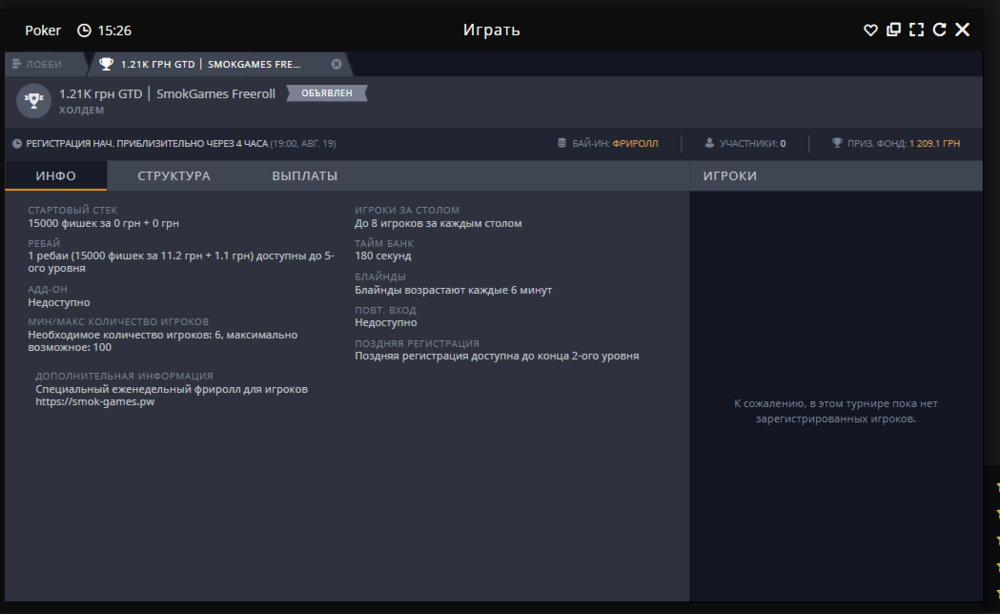Click До 8 игроков за каждым столом
Screen dimensions: 1000x614
click(x=438, y=223)
